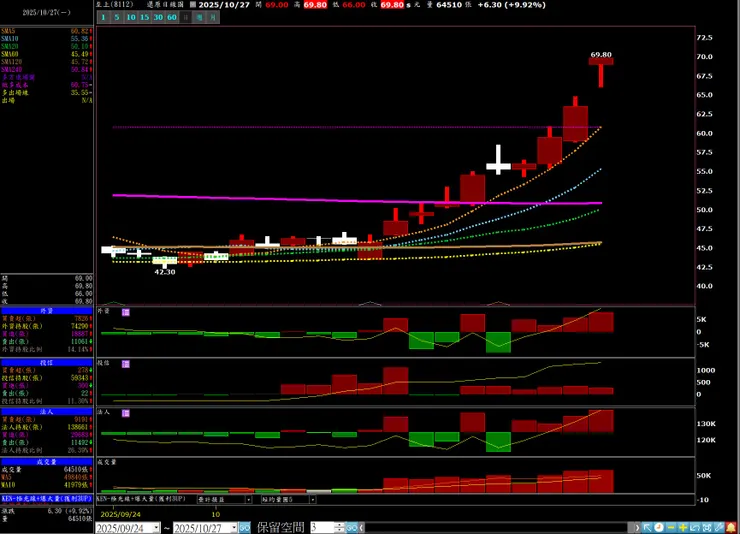
Task: Click the 2025/10/27 date label at upper left
Action: (x=46, y=13)
